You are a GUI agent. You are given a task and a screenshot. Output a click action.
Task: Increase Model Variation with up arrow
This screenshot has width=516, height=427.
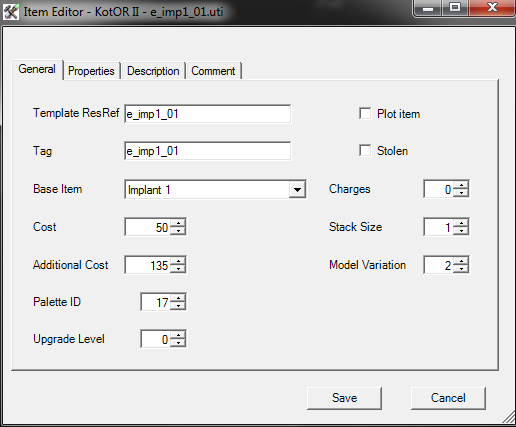461,261
